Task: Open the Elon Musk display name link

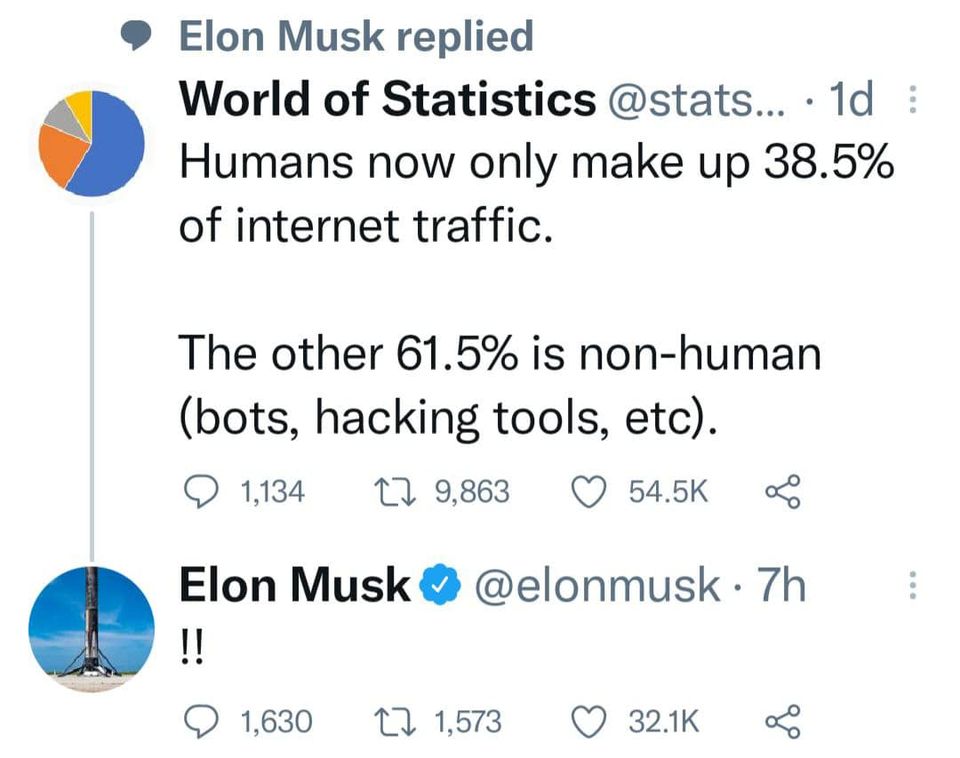Action: (294, 586)
